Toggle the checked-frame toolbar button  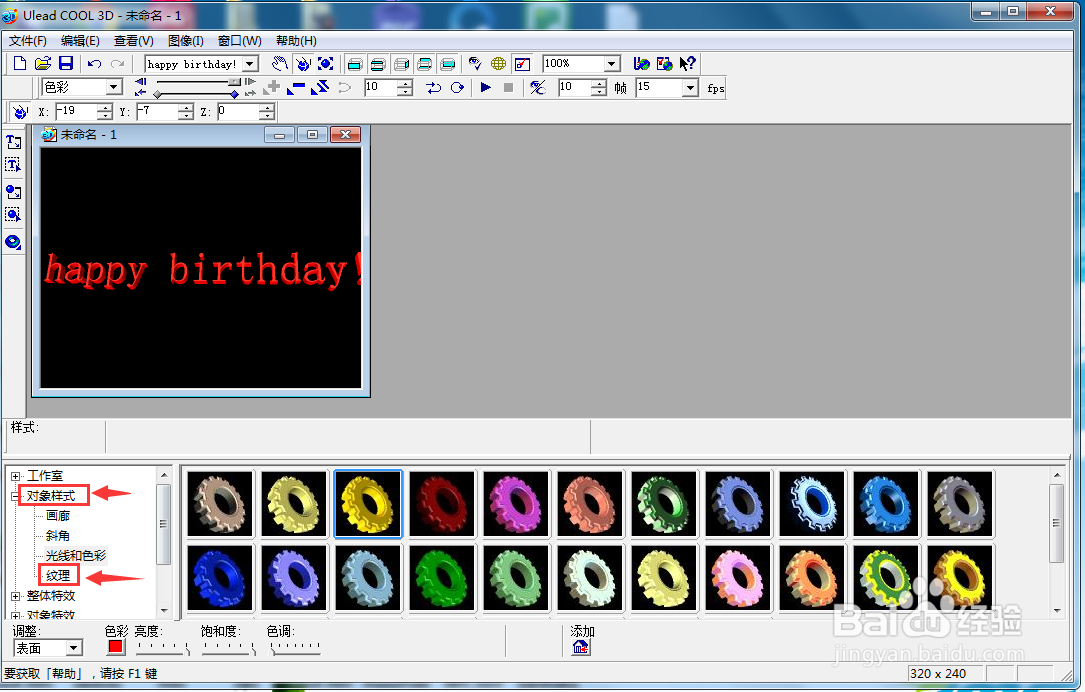(522, 64)
